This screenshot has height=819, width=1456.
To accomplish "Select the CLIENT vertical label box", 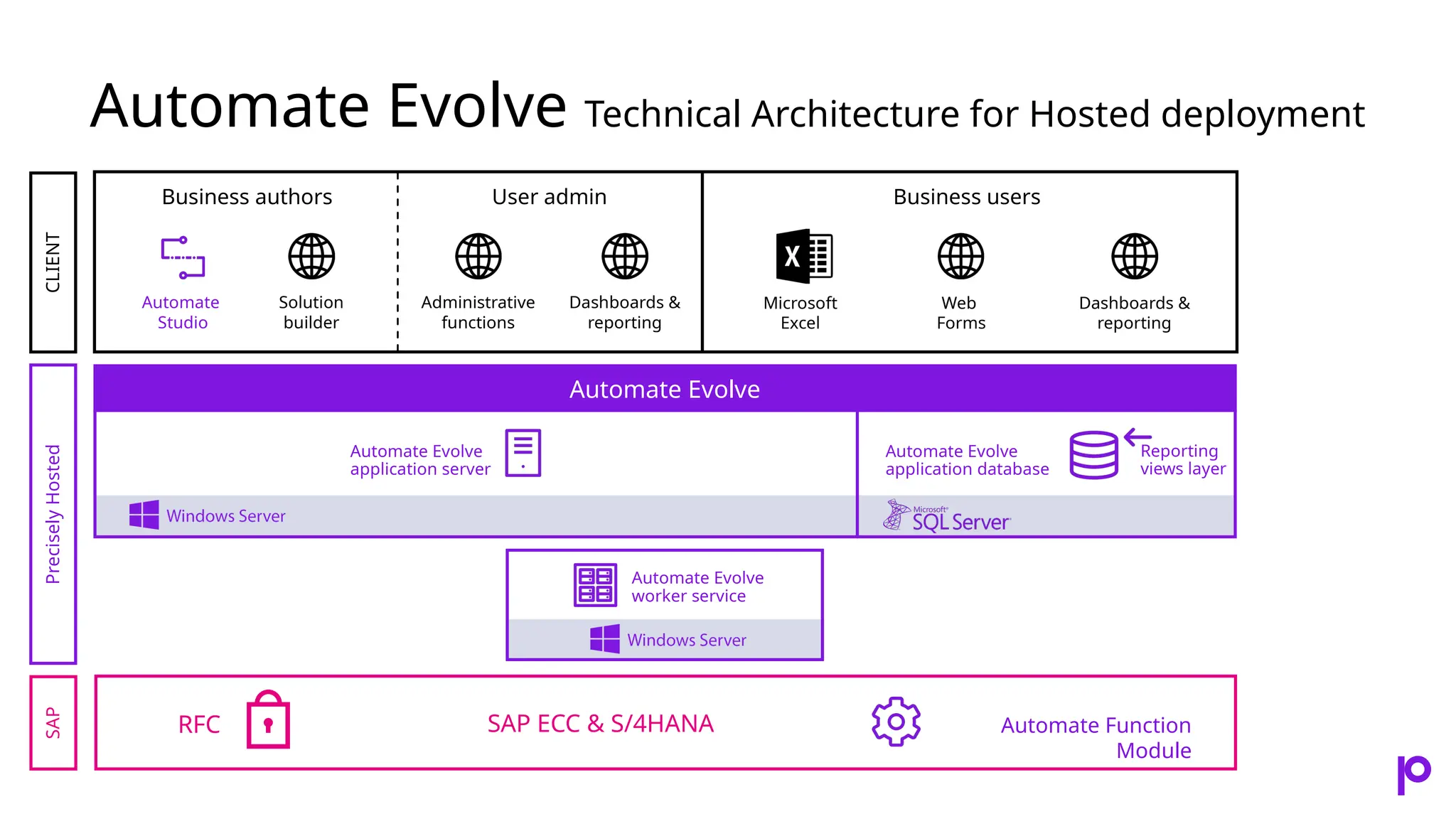I will pos(53,262).
